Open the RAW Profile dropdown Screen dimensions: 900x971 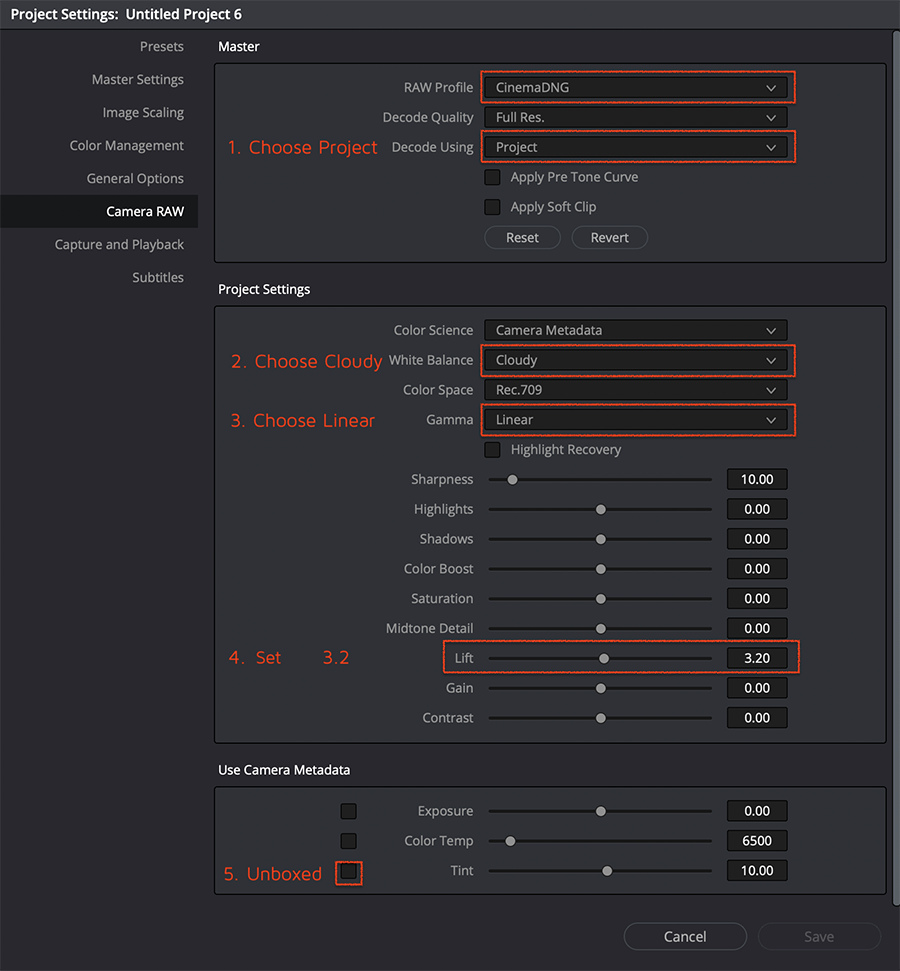(635, 87)
